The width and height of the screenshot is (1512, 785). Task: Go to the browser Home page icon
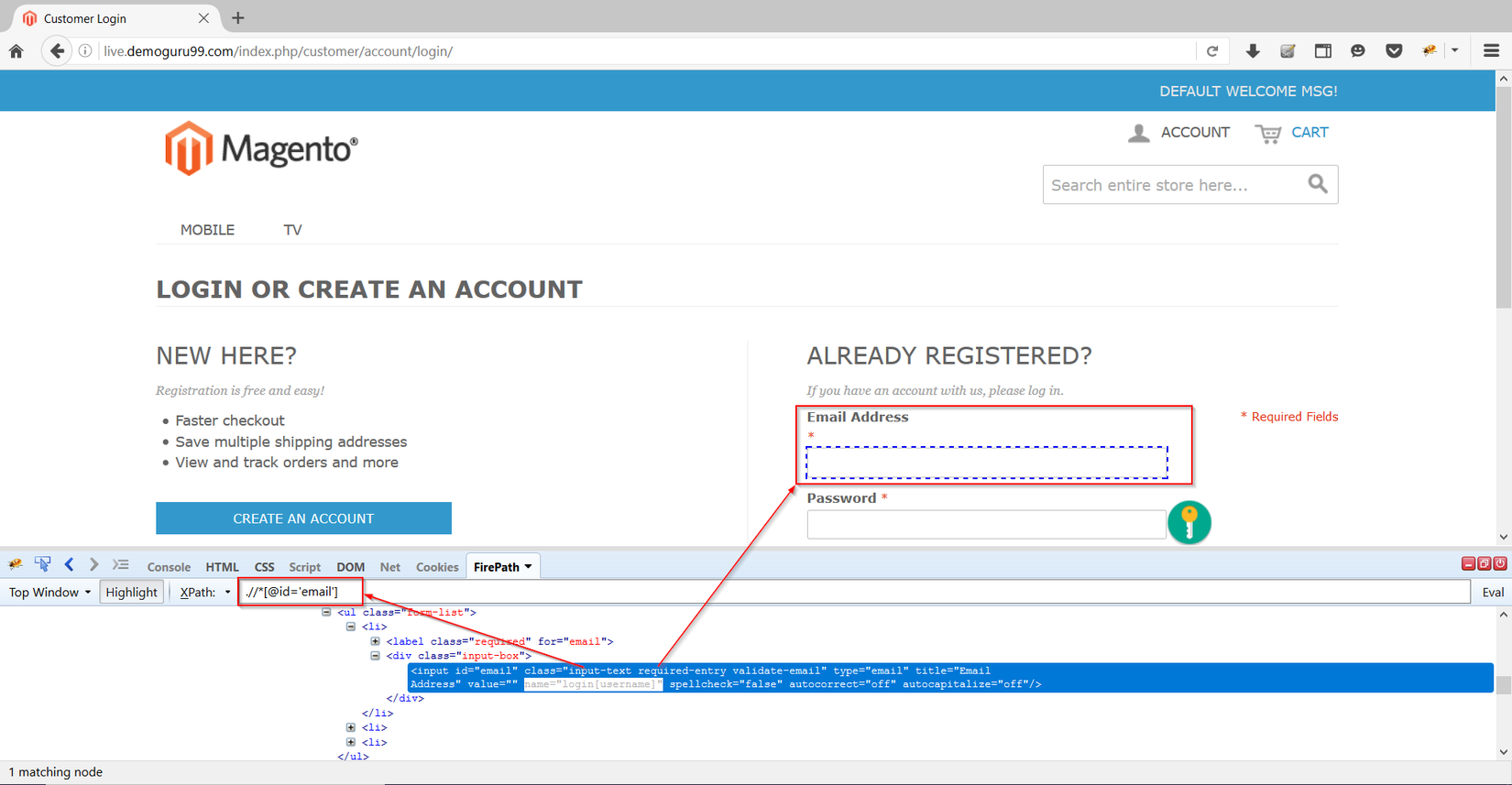click(16, 51)
